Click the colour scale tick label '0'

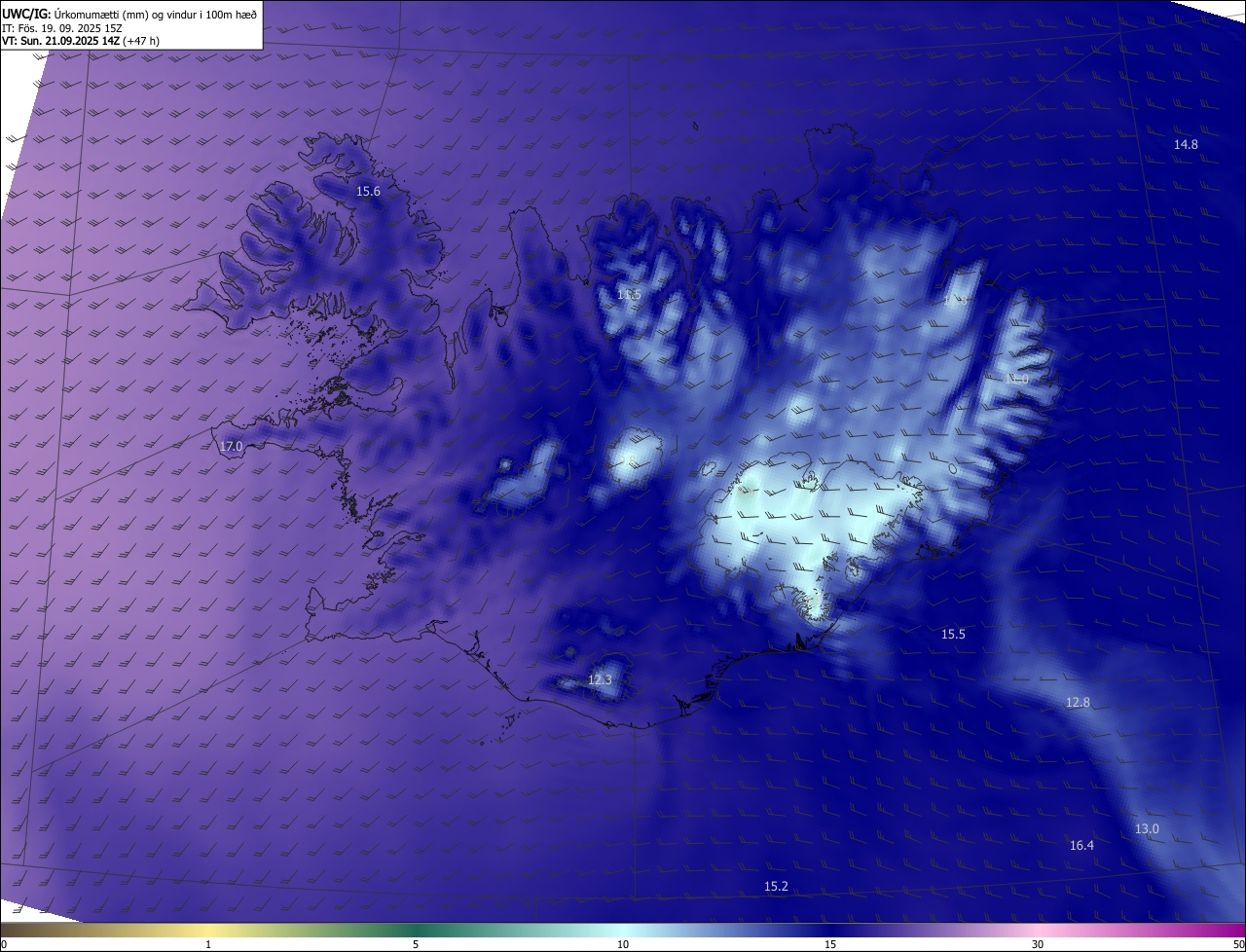pos(4,944)
